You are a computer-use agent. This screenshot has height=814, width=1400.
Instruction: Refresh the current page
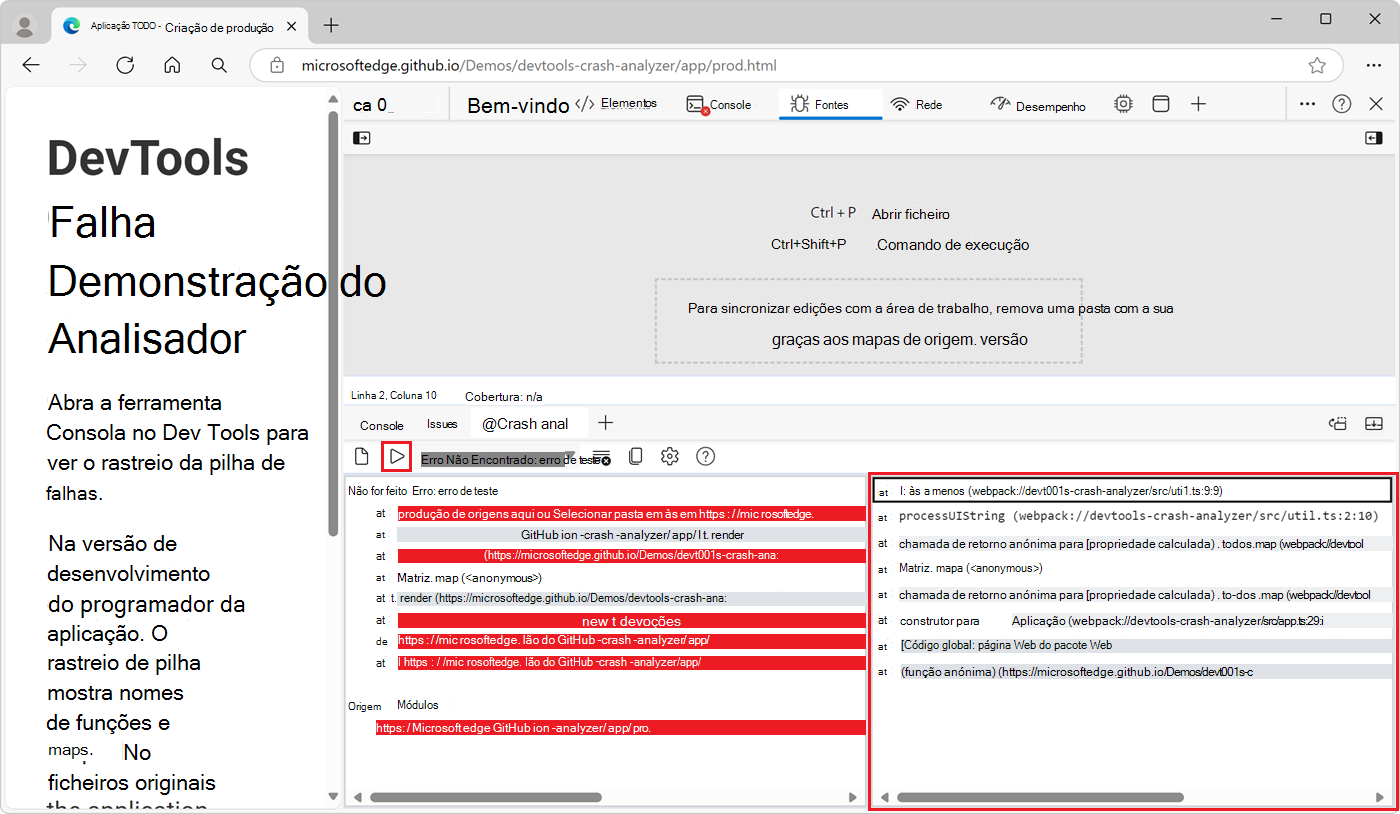(124, 64)
